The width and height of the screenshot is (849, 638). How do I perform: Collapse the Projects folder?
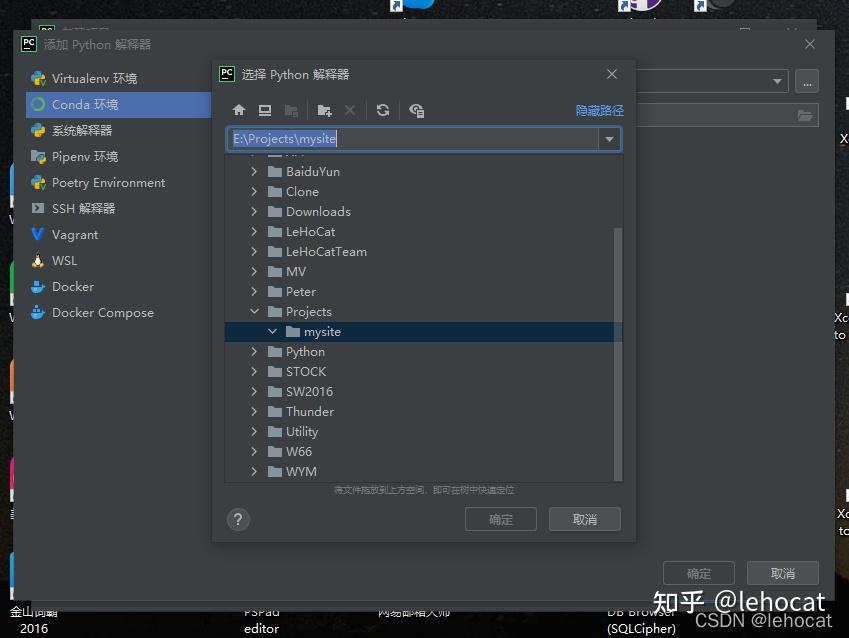coord(254,311)
